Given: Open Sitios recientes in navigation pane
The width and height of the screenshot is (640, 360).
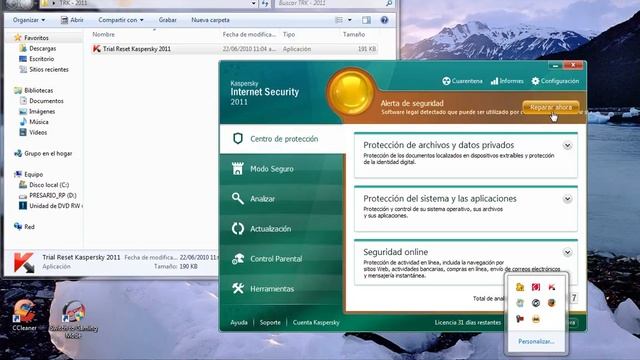Looking at the screenshot, I should (49, 69).
